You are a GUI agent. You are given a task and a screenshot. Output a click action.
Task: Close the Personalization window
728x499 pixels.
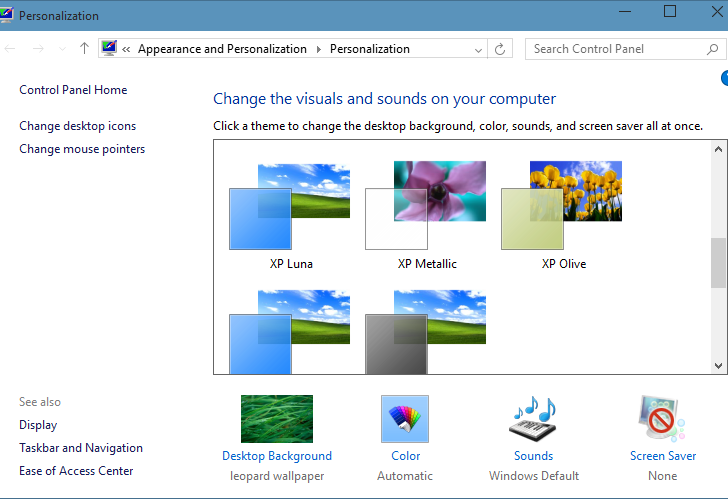click(x=716, y=11)
